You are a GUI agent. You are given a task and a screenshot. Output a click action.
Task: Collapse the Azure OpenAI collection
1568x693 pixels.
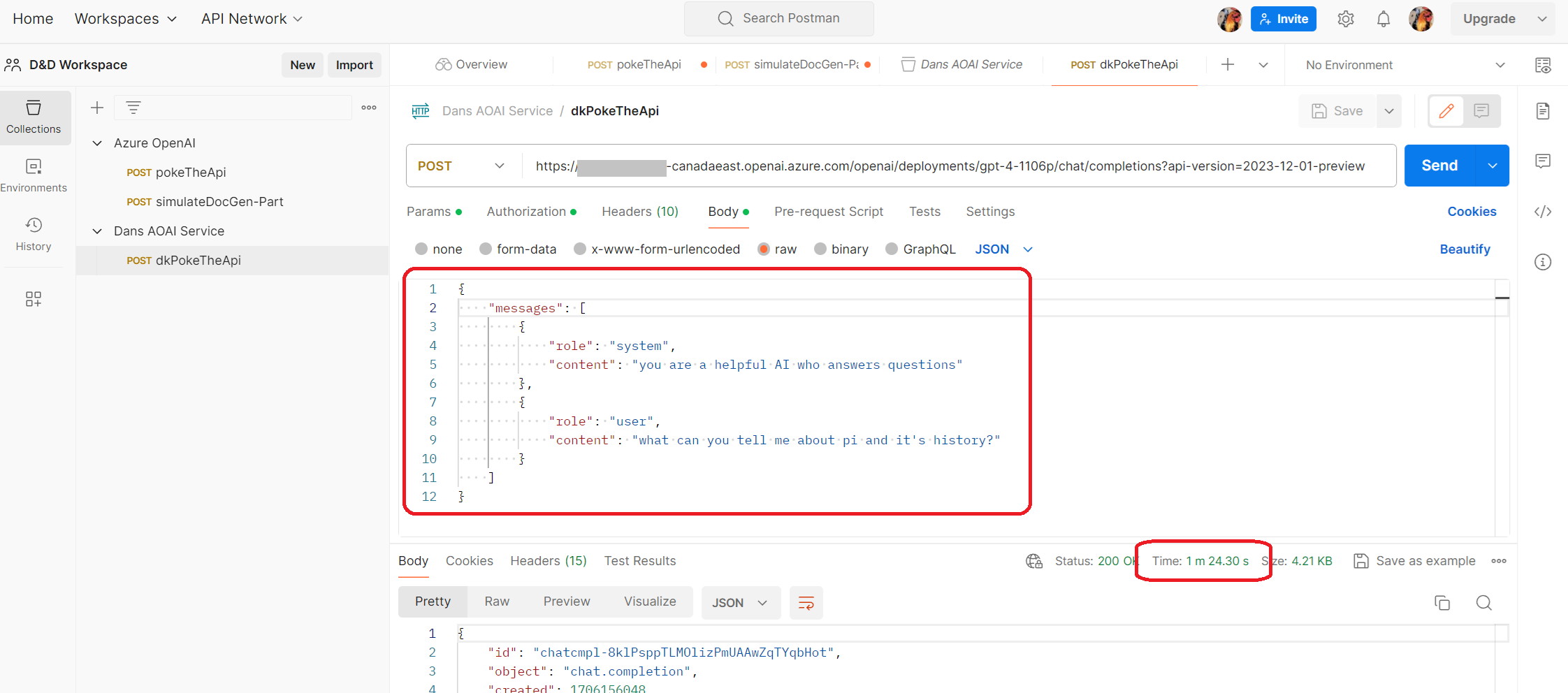coord(97,143)
